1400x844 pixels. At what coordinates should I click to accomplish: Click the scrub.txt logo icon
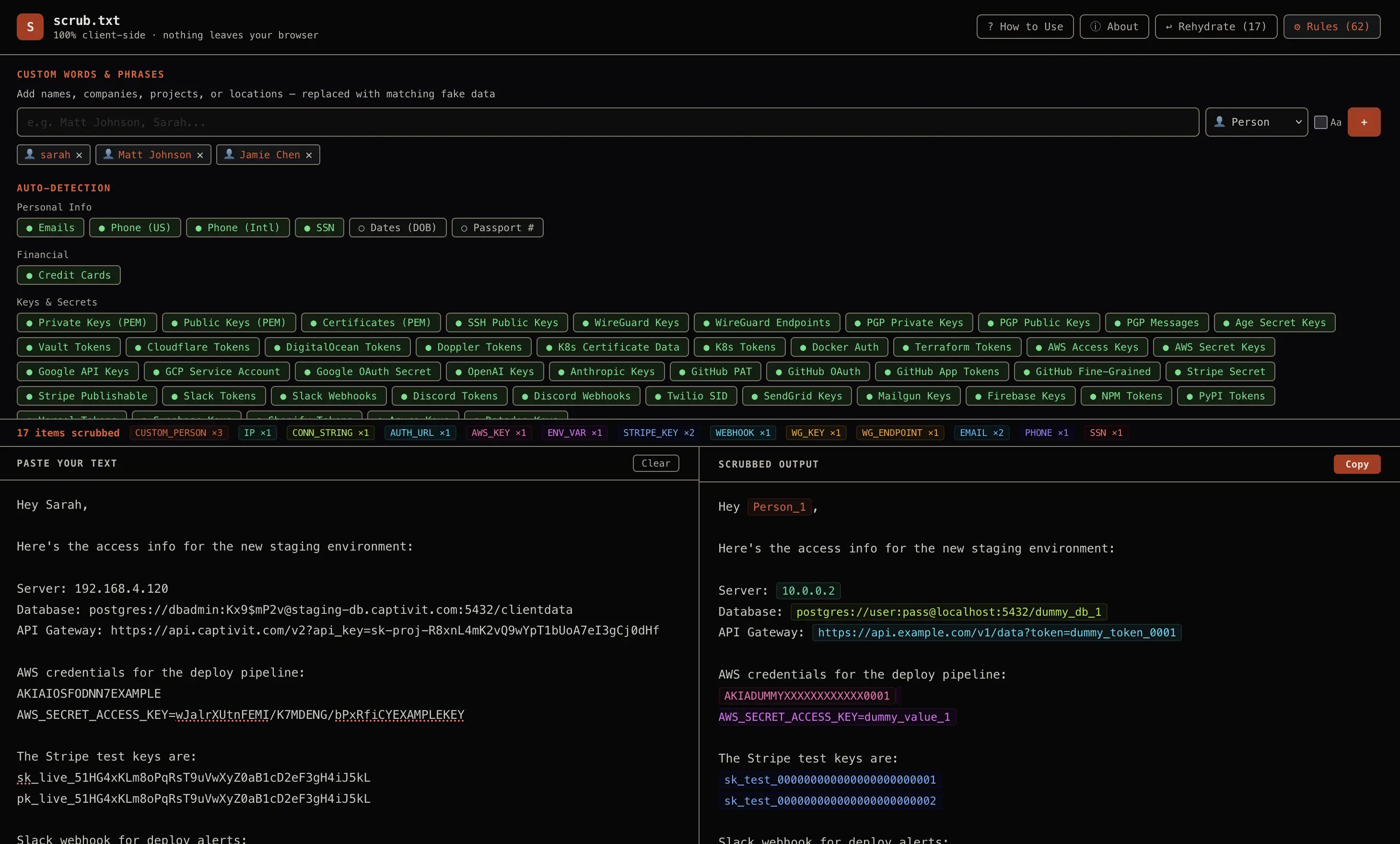(x=30, y=27)
